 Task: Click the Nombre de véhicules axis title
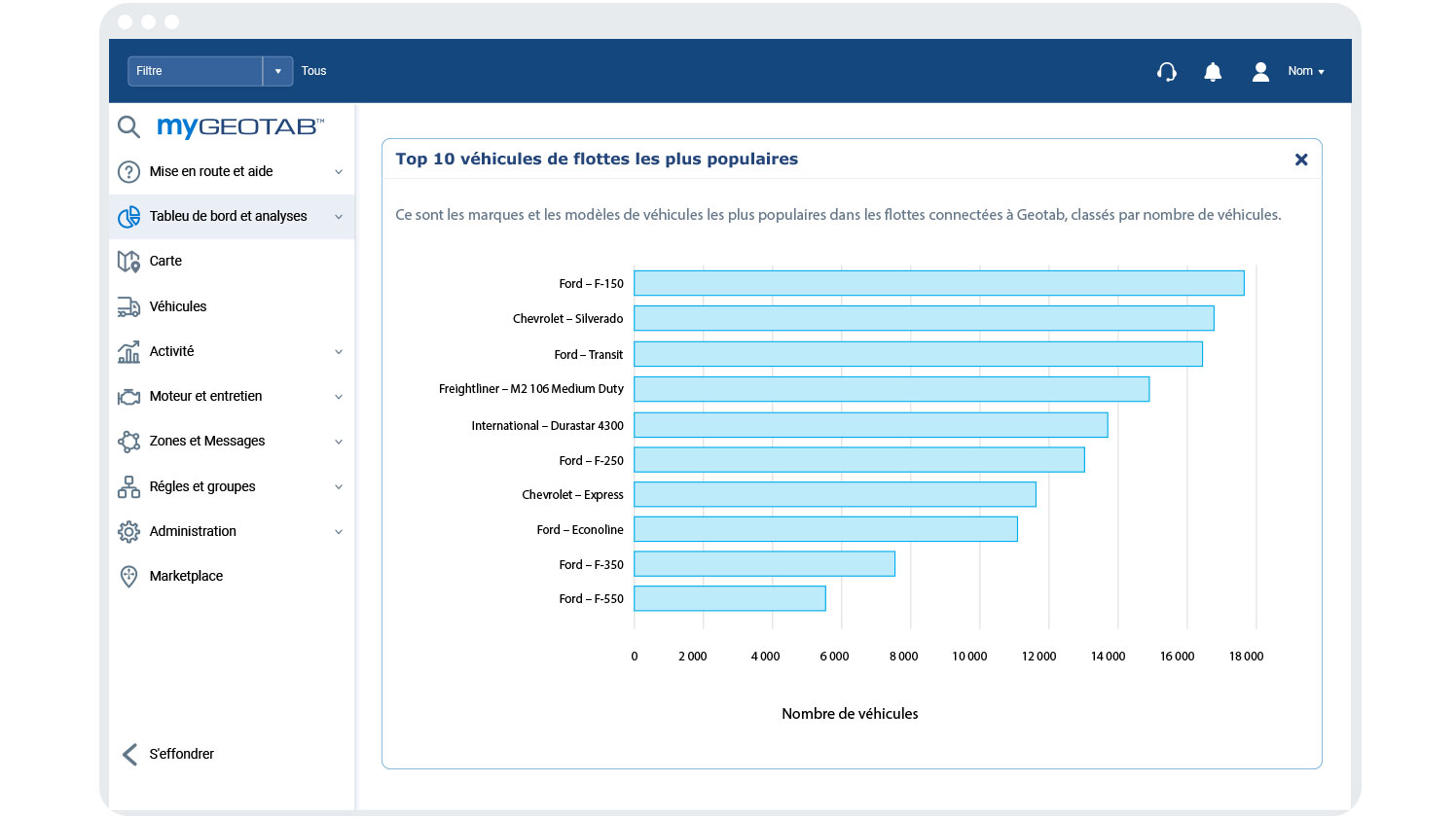coord(850,714)
